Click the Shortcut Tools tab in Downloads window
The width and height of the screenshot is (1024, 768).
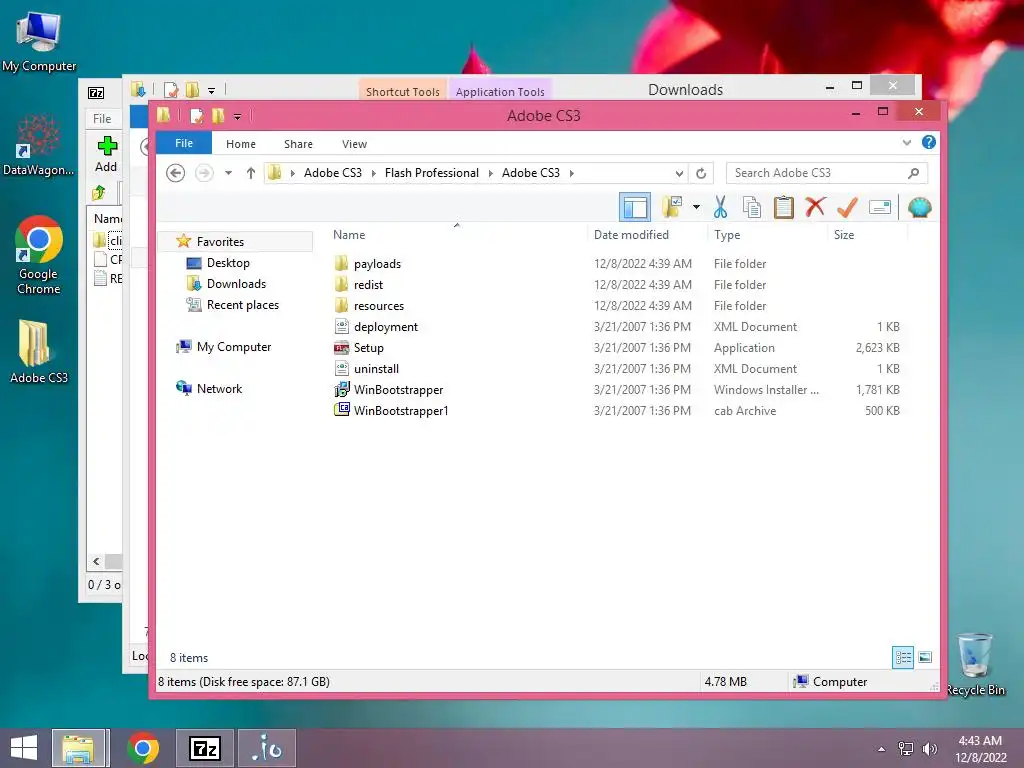402,91
